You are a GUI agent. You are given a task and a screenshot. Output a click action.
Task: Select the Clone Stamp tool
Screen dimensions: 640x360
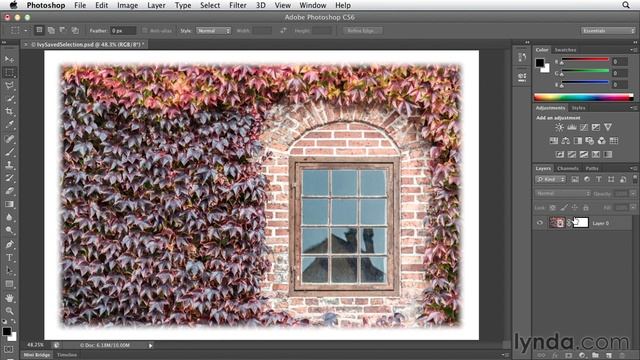[x=9, y=165]
